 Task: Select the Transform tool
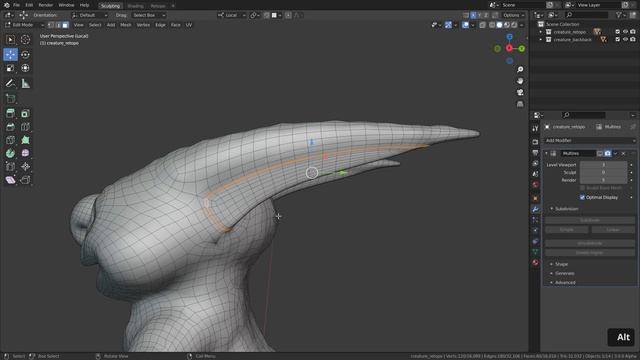[x=25, y=68]
